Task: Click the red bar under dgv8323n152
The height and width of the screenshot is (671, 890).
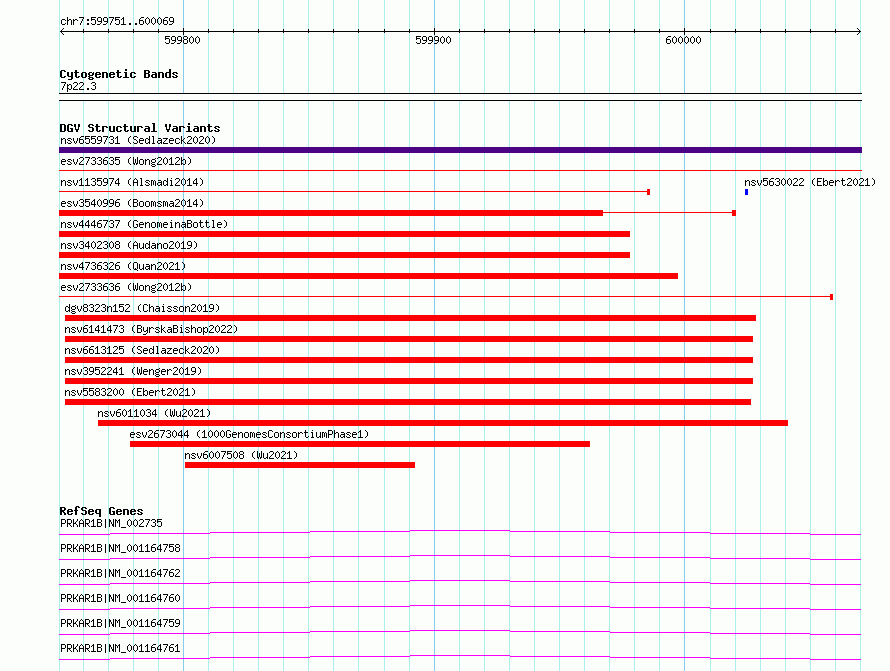Action: click(410, 318)
